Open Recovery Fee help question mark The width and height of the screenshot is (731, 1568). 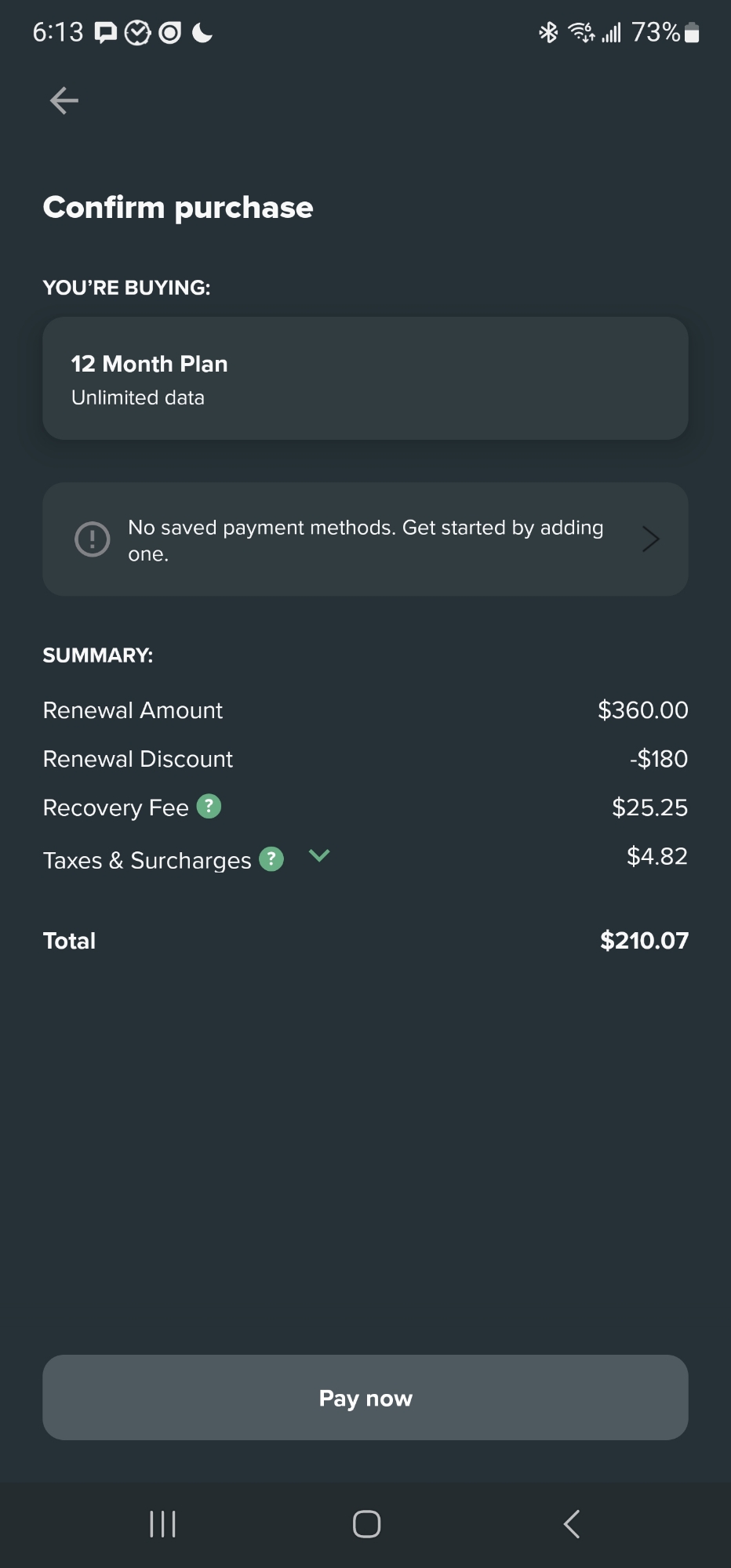pos(209,806)
